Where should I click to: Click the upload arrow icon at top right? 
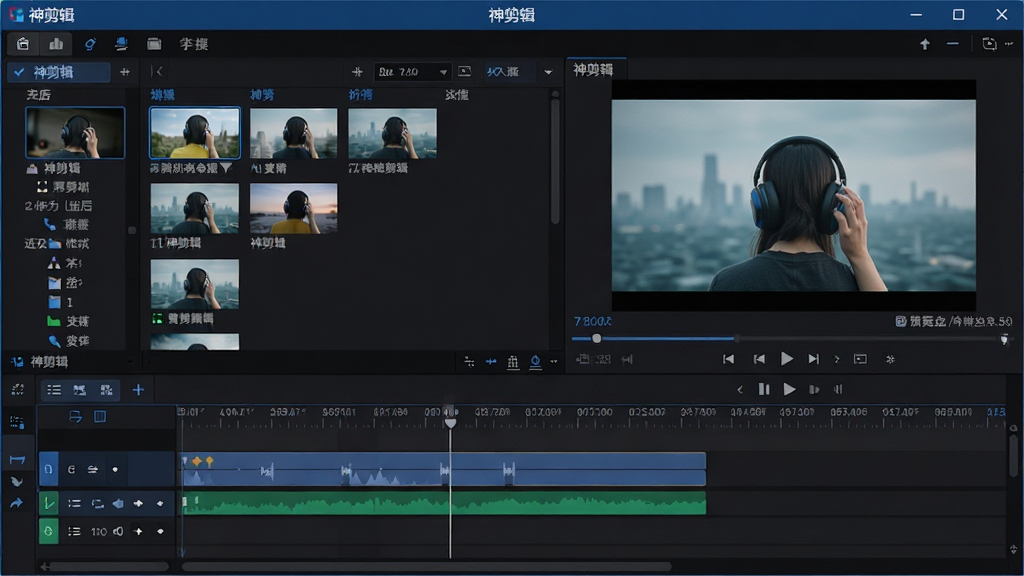925,44
